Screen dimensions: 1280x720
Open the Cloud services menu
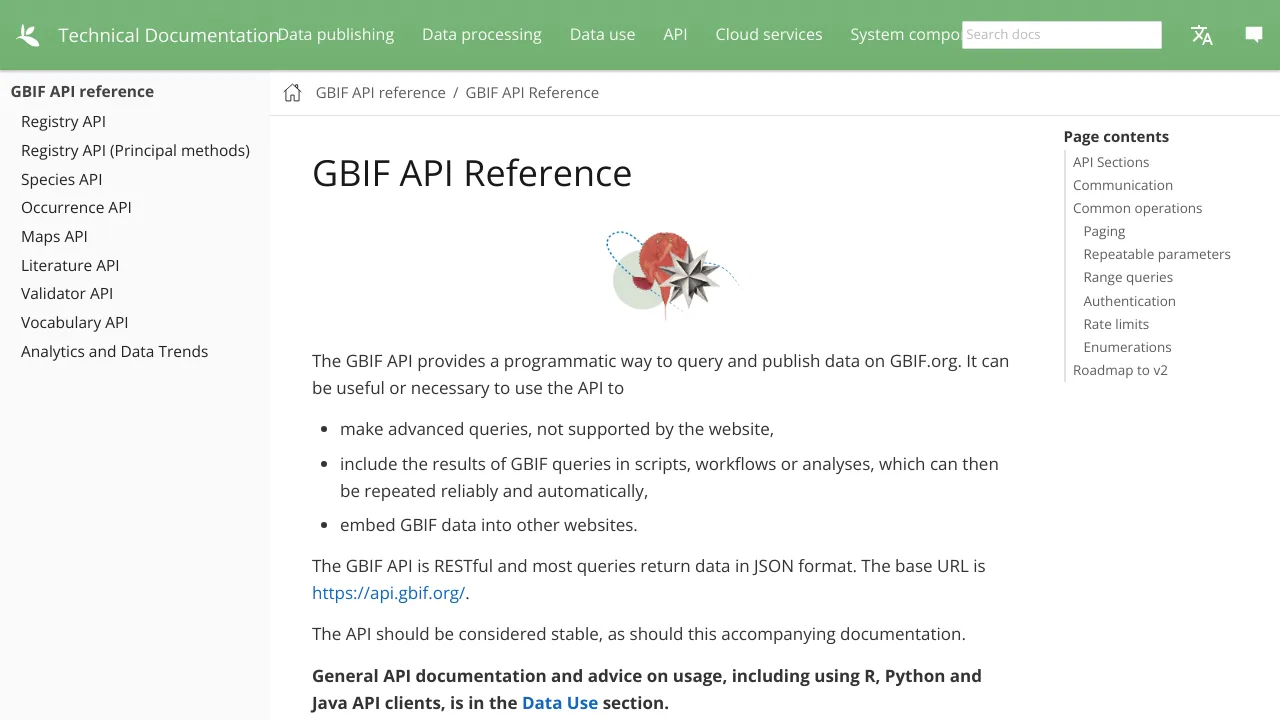click(x=769, y=34)
